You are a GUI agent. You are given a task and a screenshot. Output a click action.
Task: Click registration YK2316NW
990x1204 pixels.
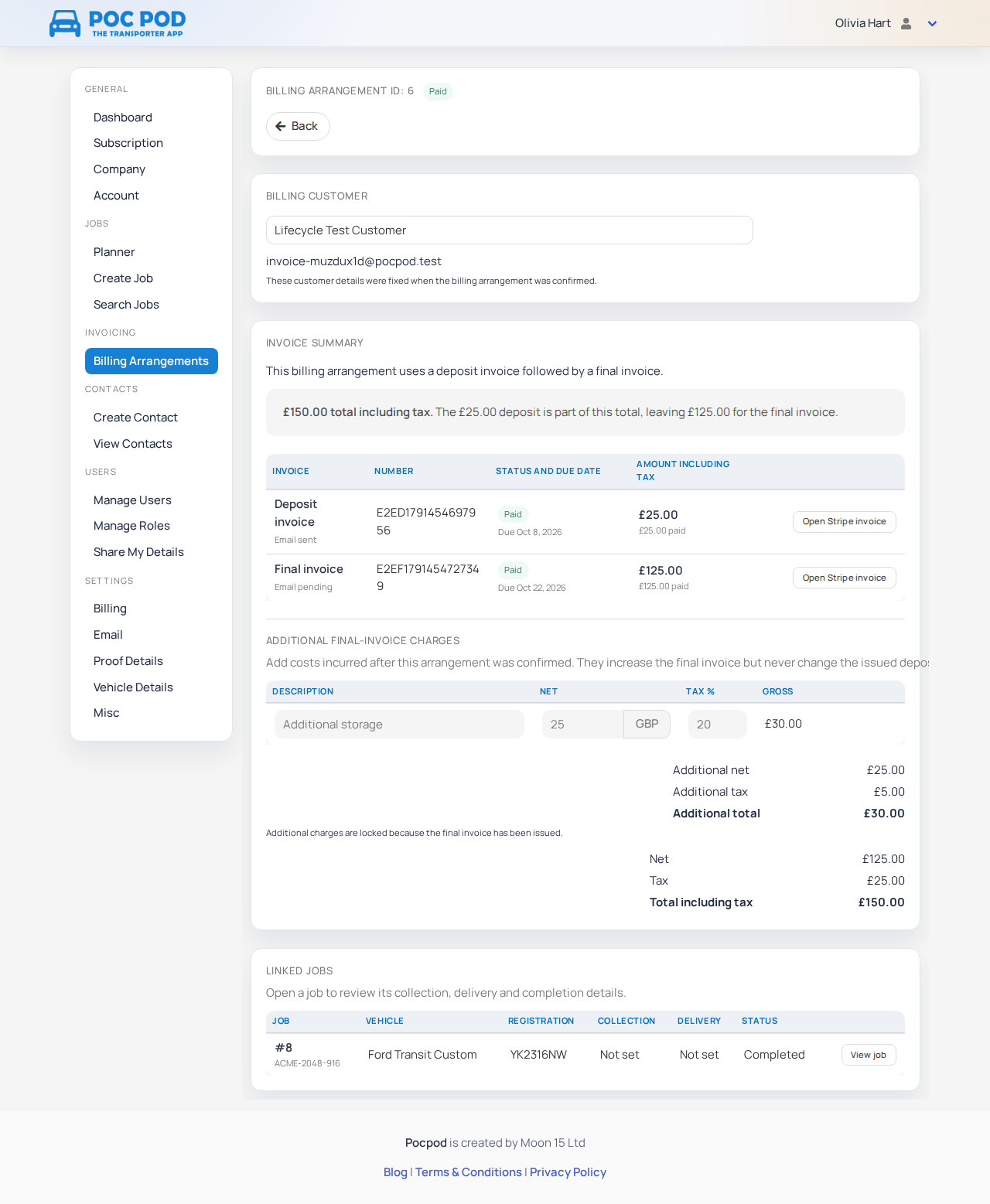[538, 1055]
